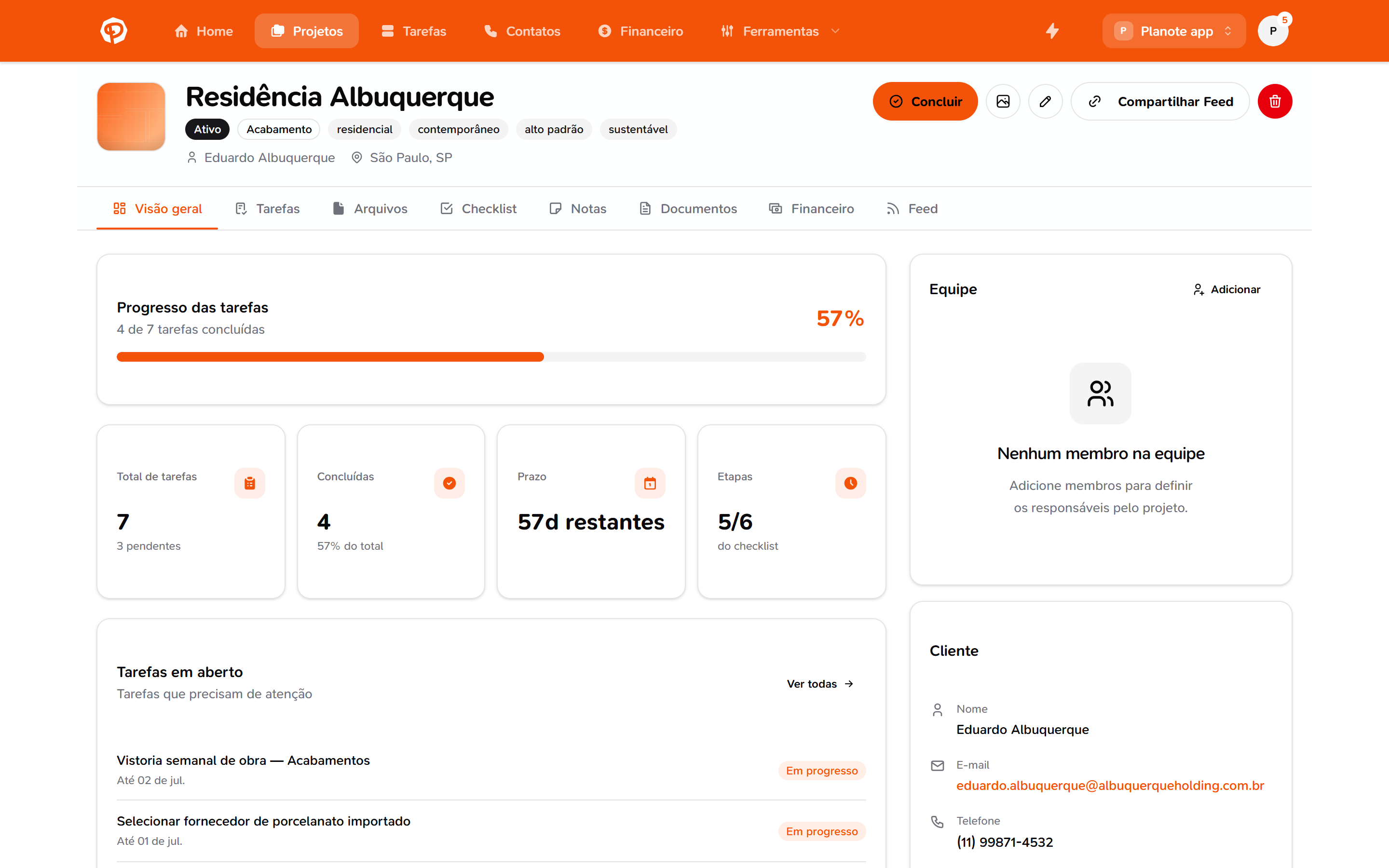Expand the Ferramentas dropdown menu
The image size is (1389, 868).
(x=781, y=31)
